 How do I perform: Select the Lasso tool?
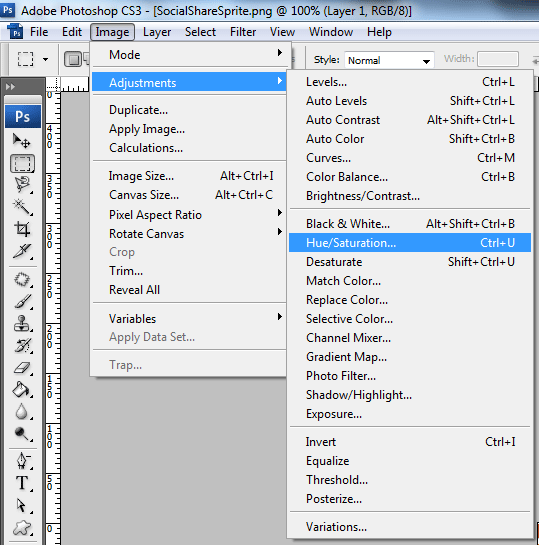[x=22, y=185]
